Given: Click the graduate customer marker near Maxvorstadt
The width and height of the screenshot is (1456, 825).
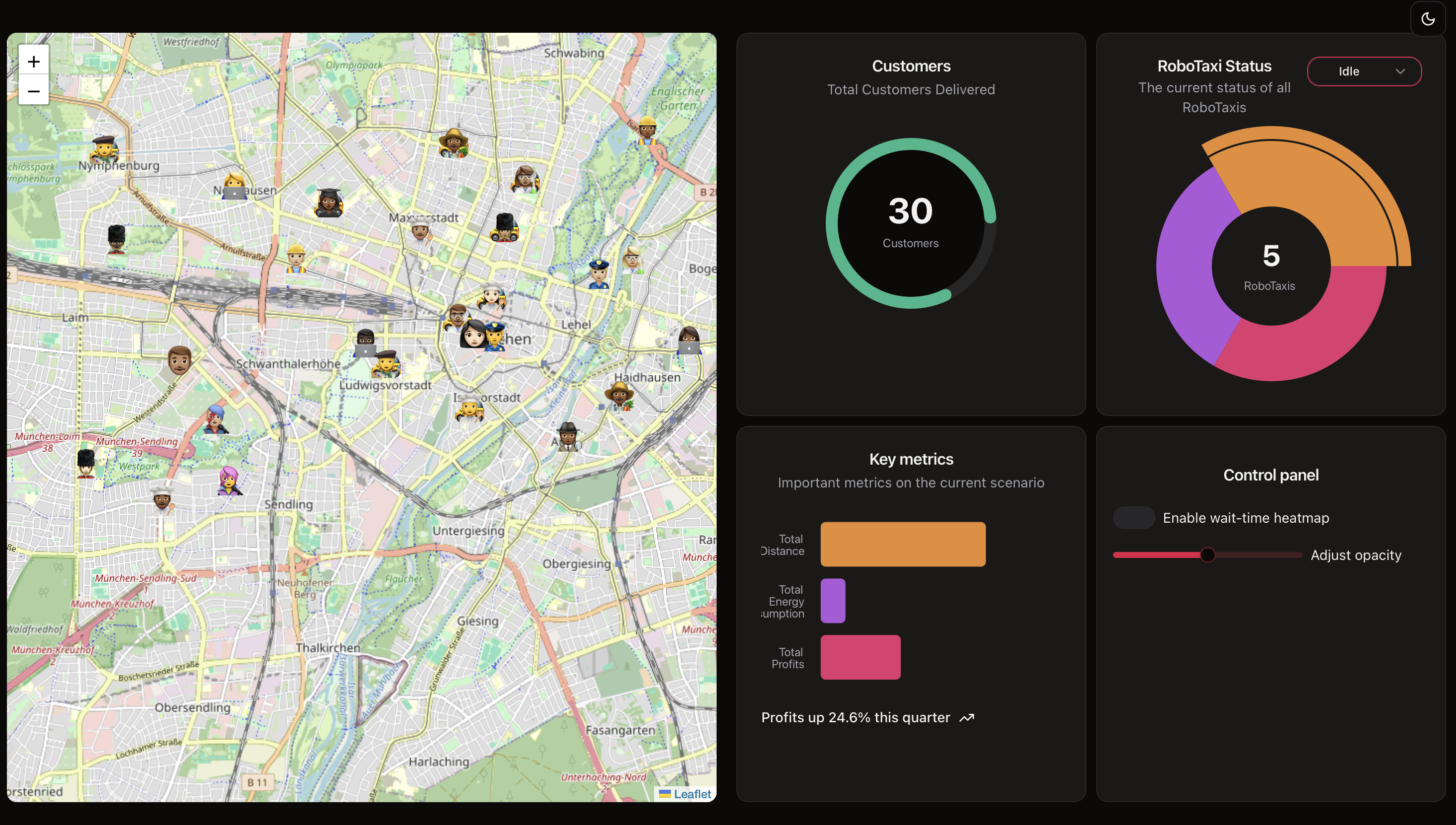Looking at the screenshot, I should coord(329,203).
